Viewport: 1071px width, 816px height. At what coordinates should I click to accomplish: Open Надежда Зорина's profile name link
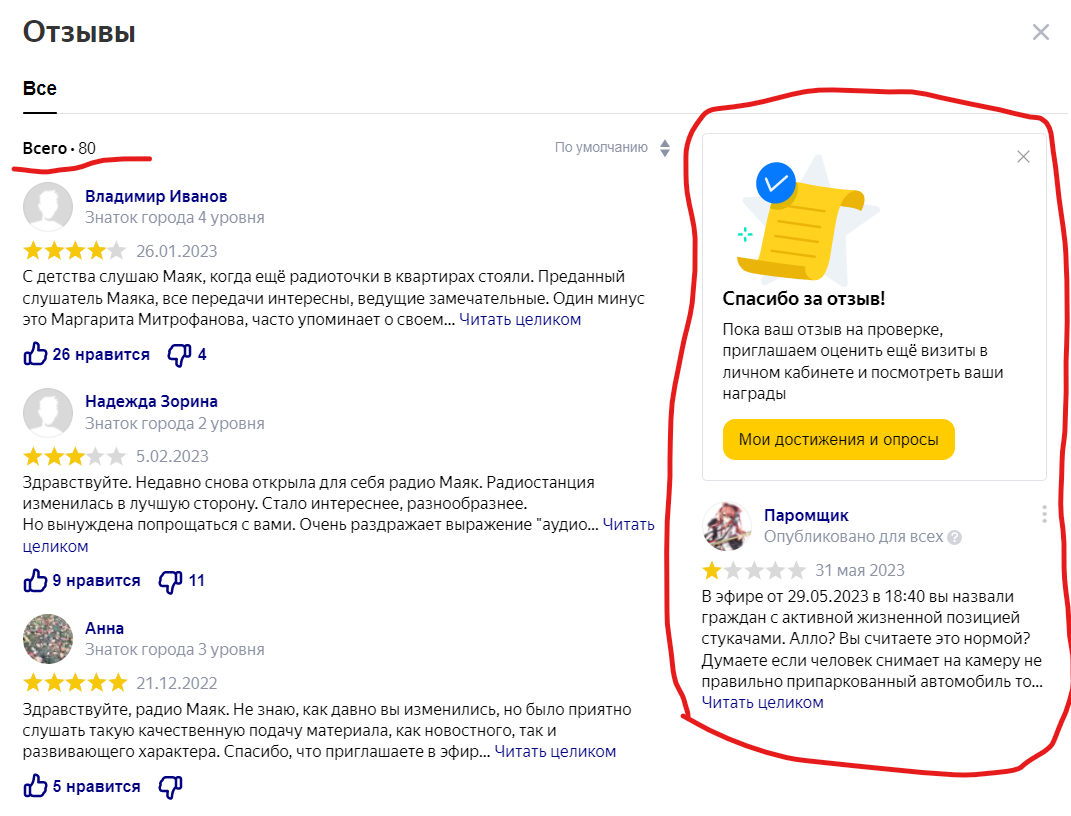(x=151, y=402)
